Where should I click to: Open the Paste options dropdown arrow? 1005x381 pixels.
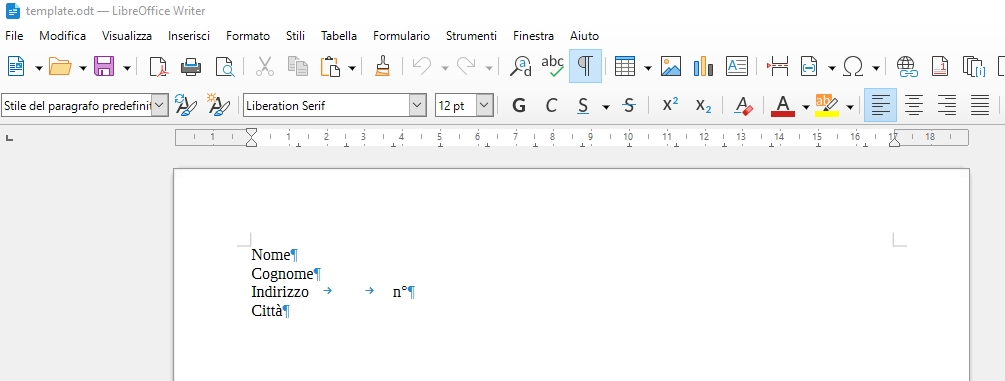(x=352, y=67)
